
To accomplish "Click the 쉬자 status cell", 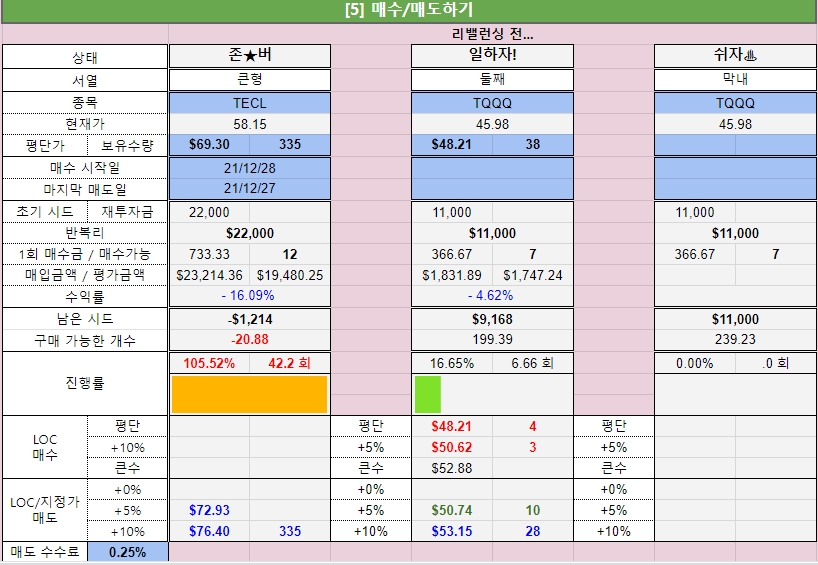I will (735, 55).
